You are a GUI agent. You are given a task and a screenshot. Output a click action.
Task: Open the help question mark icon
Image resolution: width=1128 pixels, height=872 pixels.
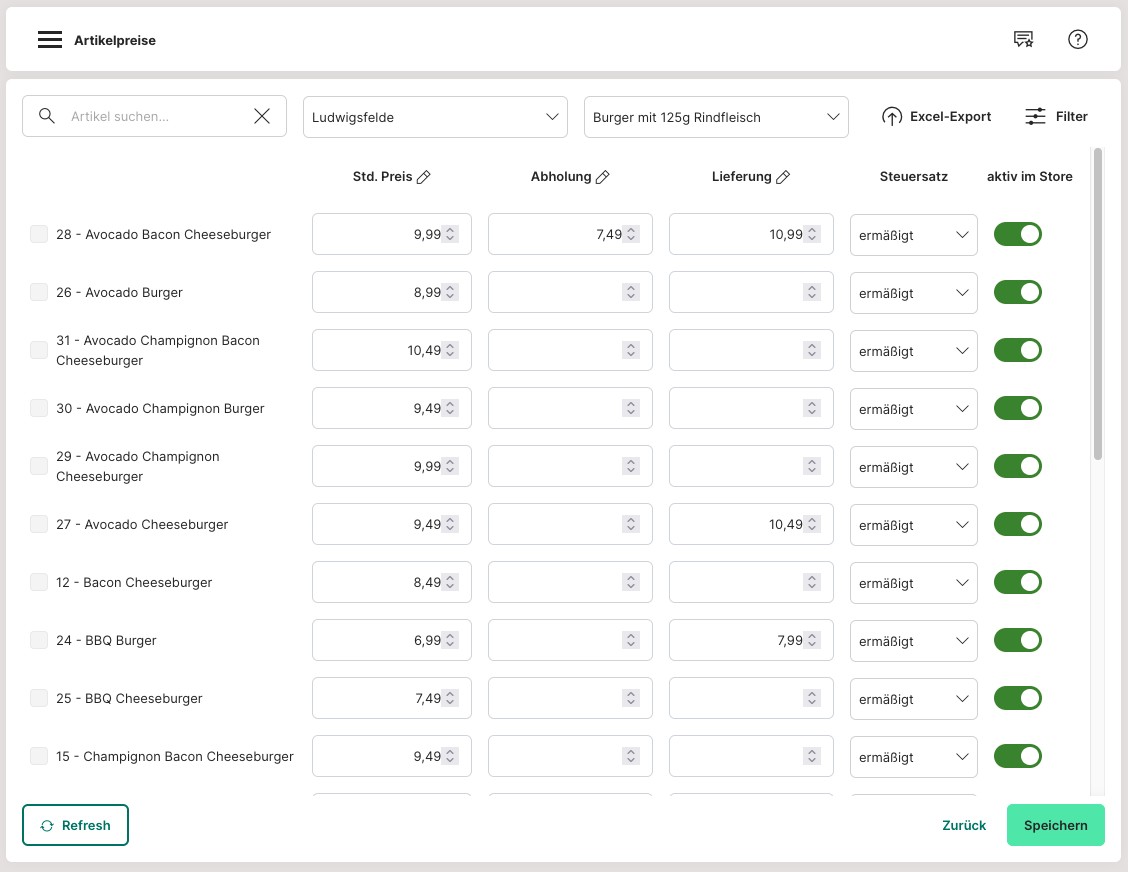tap(1077, 40)
